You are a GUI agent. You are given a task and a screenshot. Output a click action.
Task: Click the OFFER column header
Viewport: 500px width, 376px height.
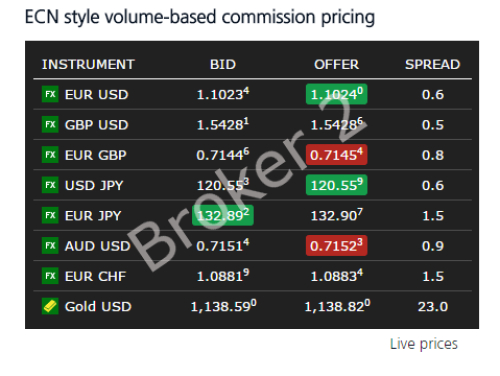[x=336, y=64]
